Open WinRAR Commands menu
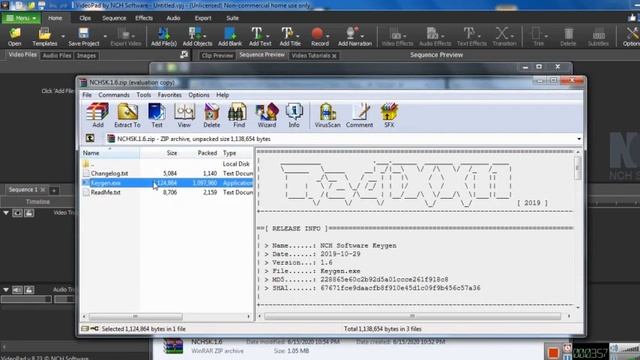This screenshot has height=360, width=640. pos(114,95)
